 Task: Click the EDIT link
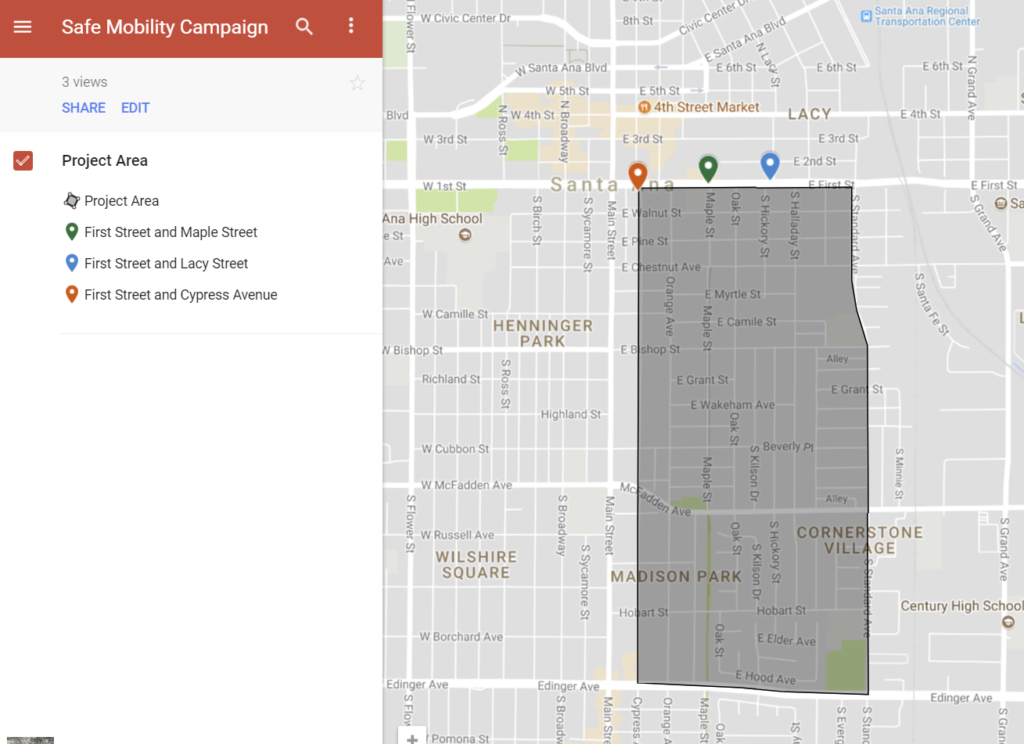click(135, 108)
